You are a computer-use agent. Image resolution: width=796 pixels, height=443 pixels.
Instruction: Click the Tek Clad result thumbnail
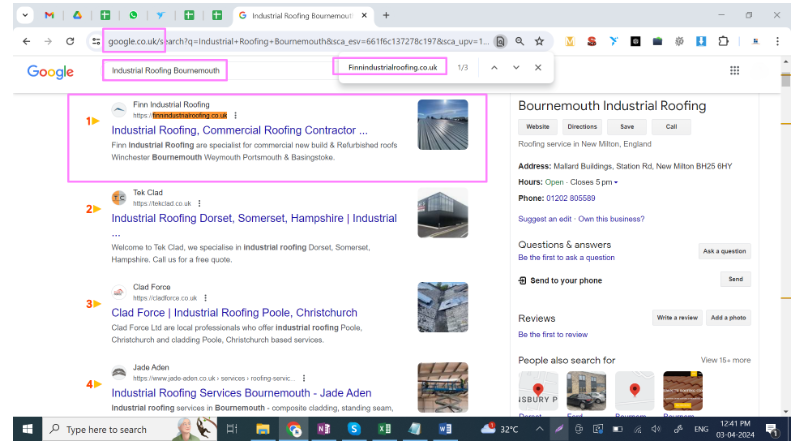pos(443,213)
